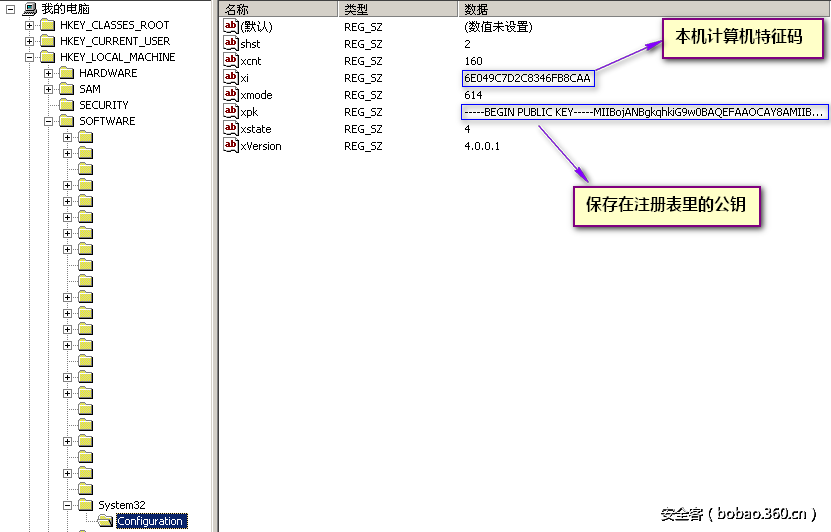The width and height of the screenshot is (831, 532).
Task: Click REG_SZ type in xVersion row
Action: tap(363, 146)
